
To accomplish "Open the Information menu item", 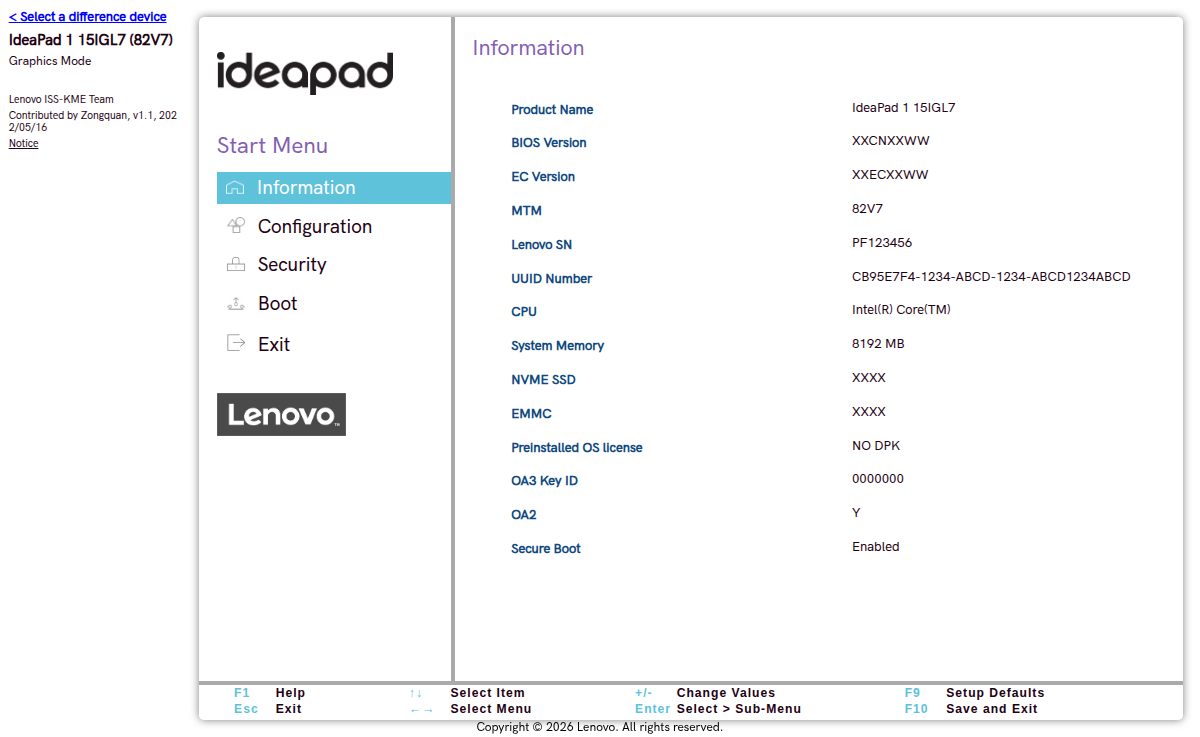I will coord(334,188).
